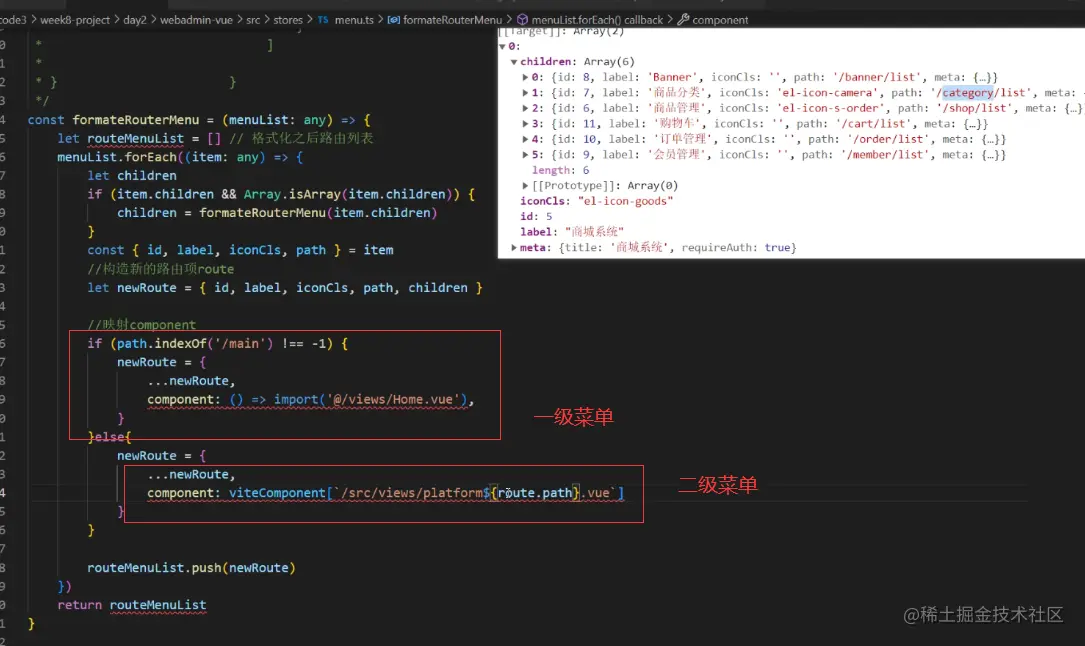This screenshot has width=1085, height=646.
Task: Collapse the 0: object in console
Action: (502, 46)
